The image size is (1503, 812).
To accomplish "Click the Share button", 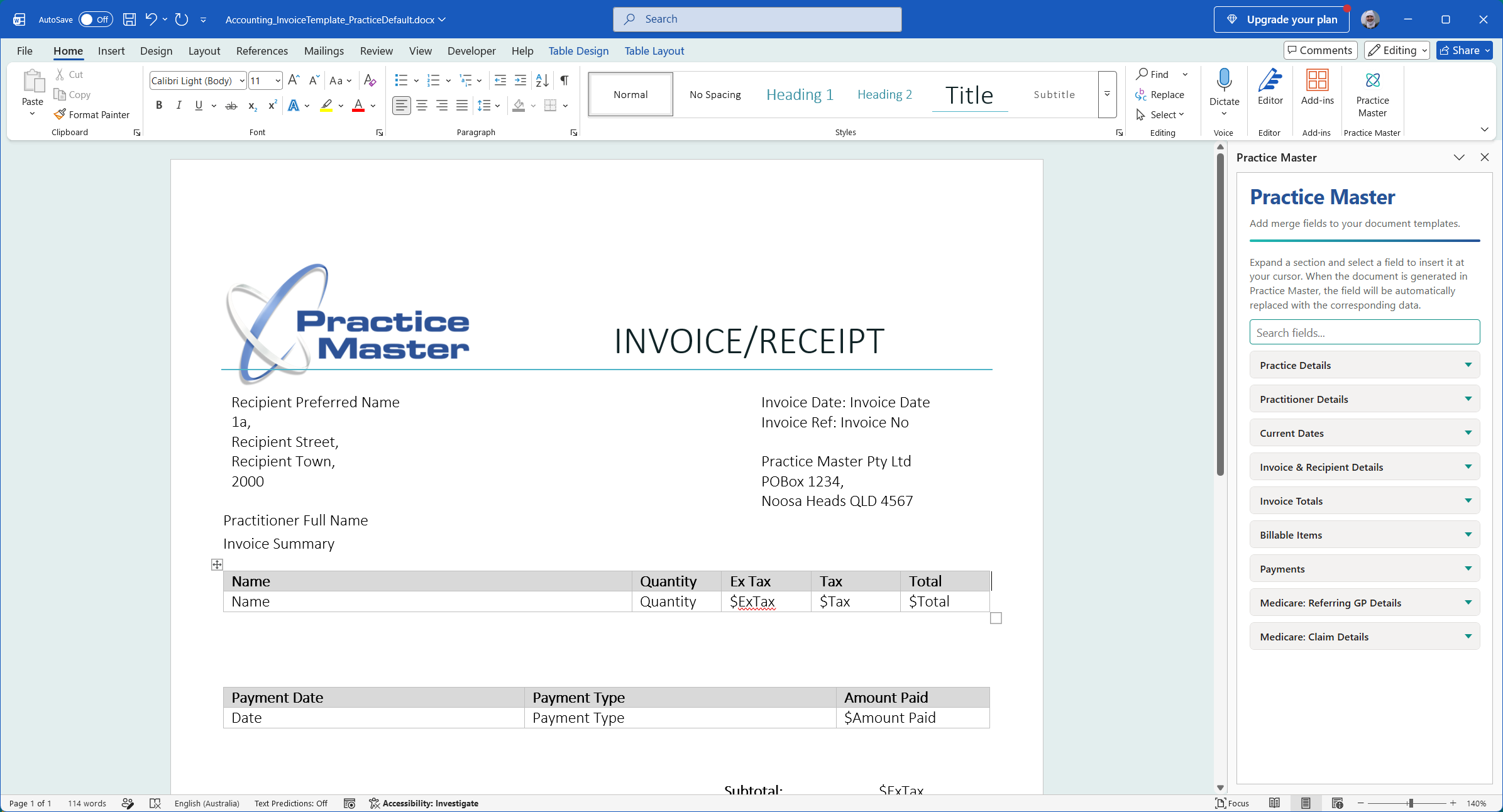I will [1464, 50].
